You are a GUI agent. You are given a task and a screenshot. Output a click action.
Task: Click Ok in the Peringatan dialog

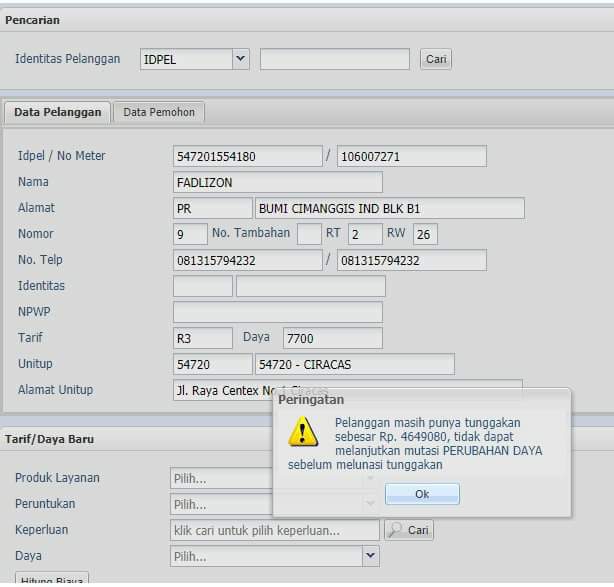pyautogui.click(x=422, y=494)
